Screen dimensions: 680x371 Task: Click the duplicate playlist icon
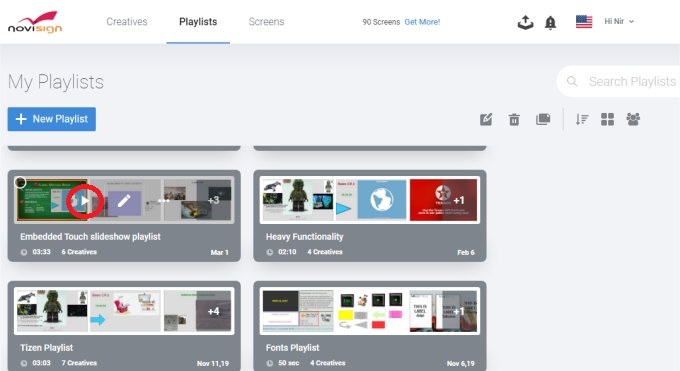pos(543,119)
